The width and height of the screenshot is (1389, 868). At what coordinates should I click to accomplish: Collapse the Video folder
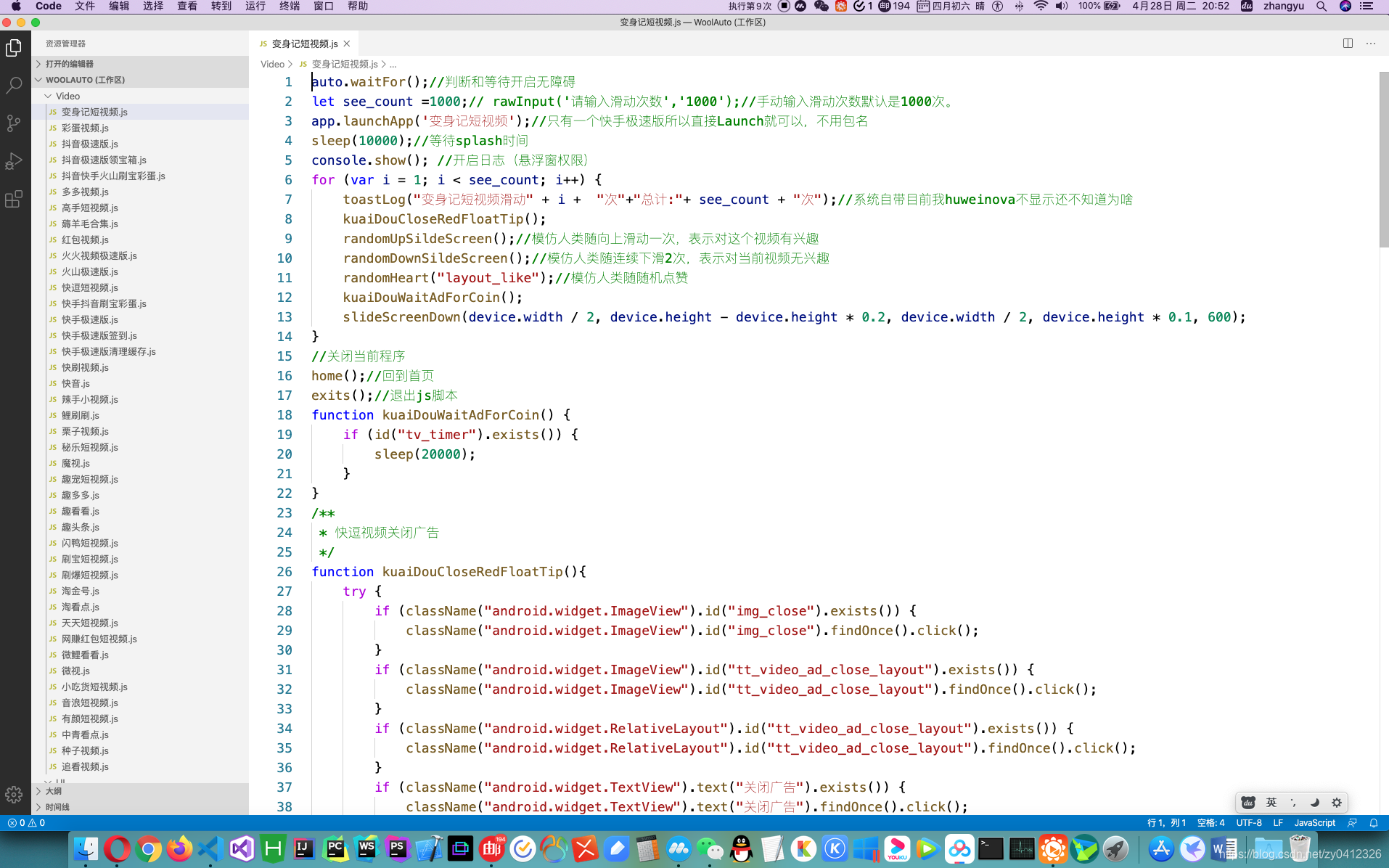(140, 96)
